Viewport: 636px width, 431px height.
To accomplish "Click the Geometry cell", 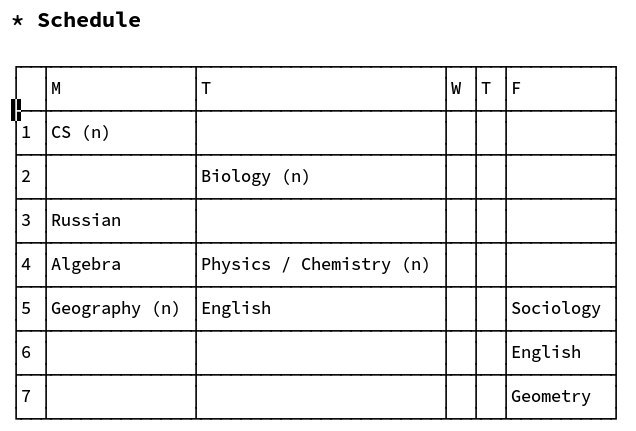I will [x=561, y=397].
